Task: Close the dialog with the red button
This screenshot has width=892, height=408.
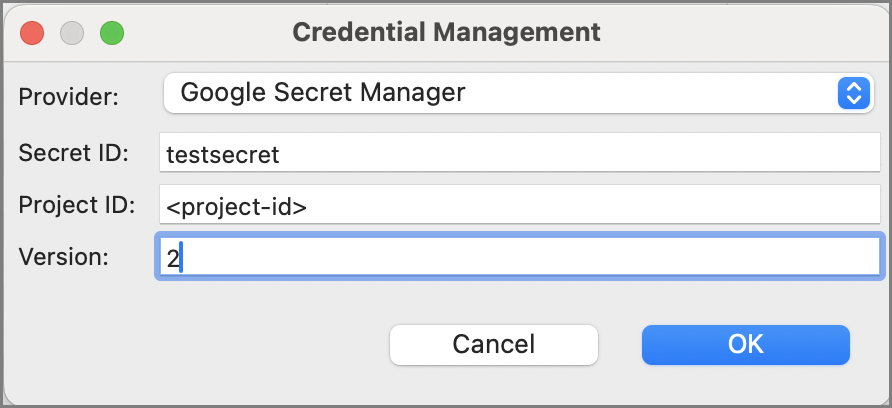Action: click(x=32, y=32)
